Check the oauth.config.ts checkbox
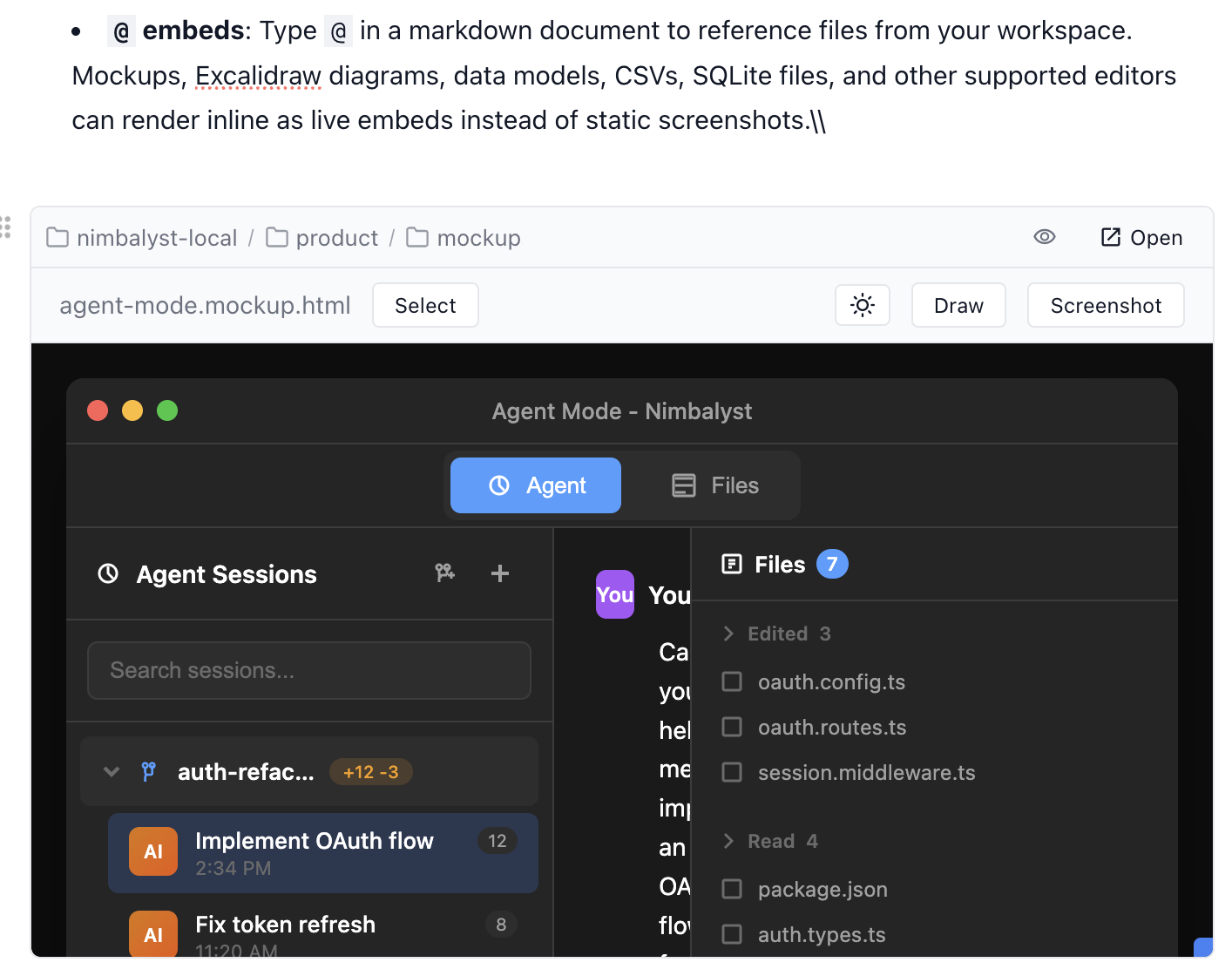The height and width of the screenshot is (976, 1232). point(732,681)
